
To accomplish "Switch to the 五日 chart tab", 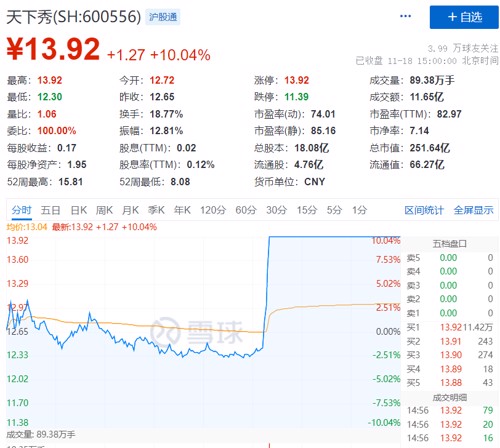I will tap(50, 210).
